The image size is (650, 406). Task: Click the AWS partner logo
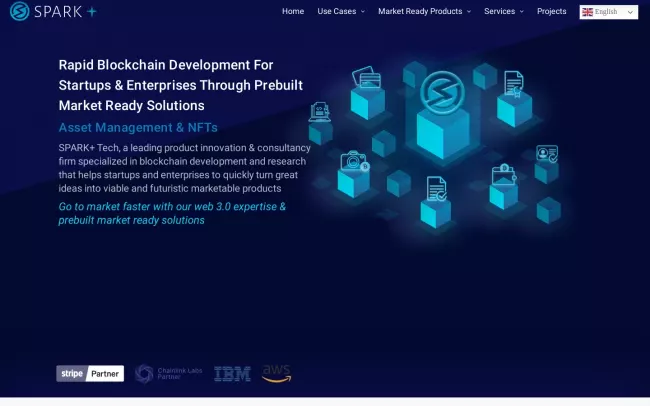(277, 373)
